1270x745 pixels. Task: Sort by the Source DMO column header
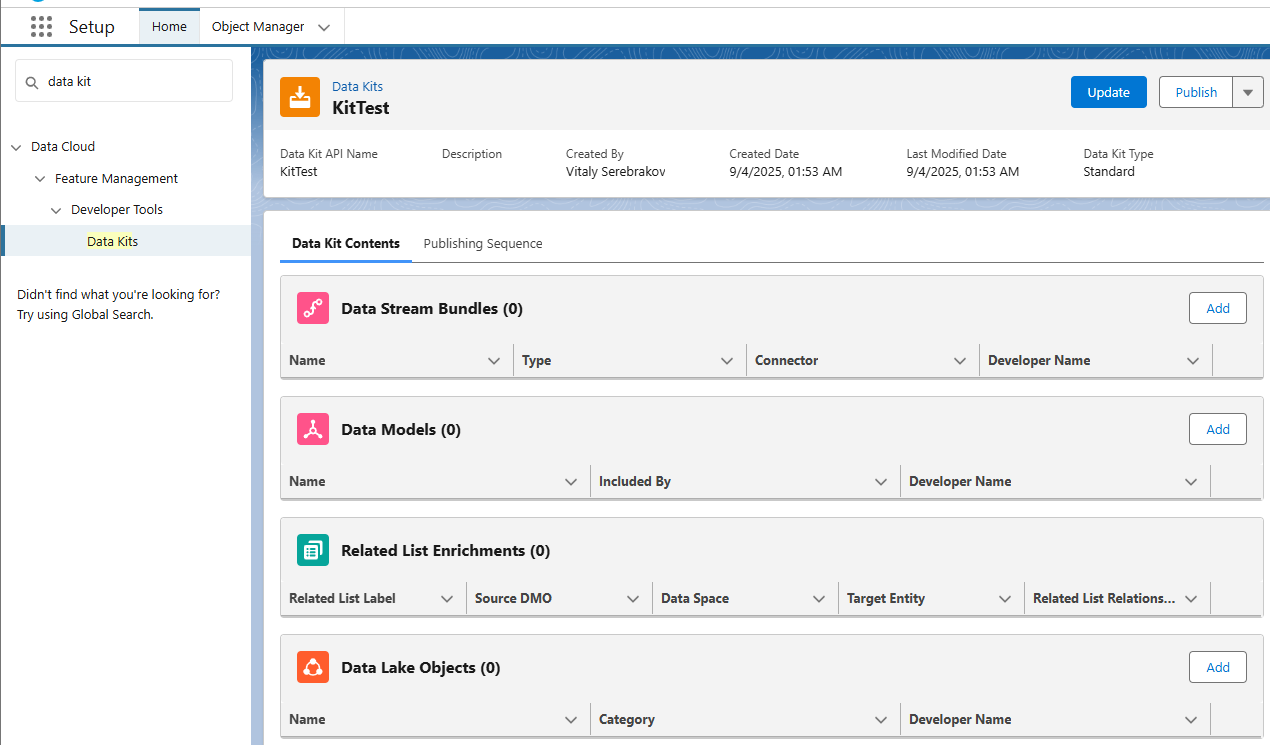(x=513, y=598)
